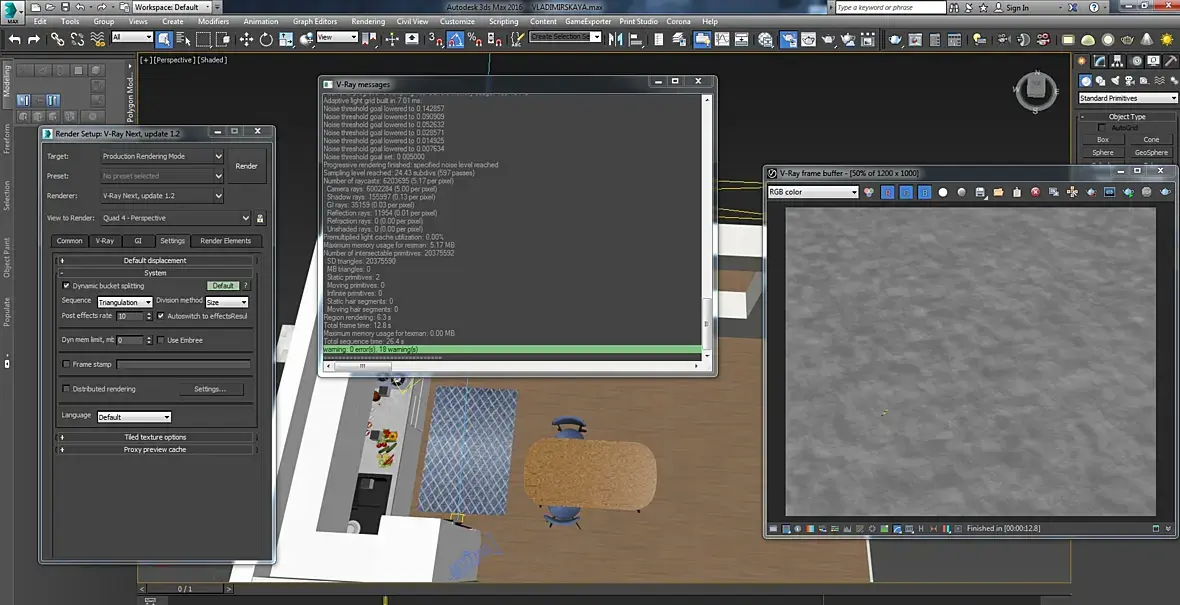Viewport: 1180px width, 605px height.
Task: Activate the Select and Scale tool
Action: coord(286,39)
